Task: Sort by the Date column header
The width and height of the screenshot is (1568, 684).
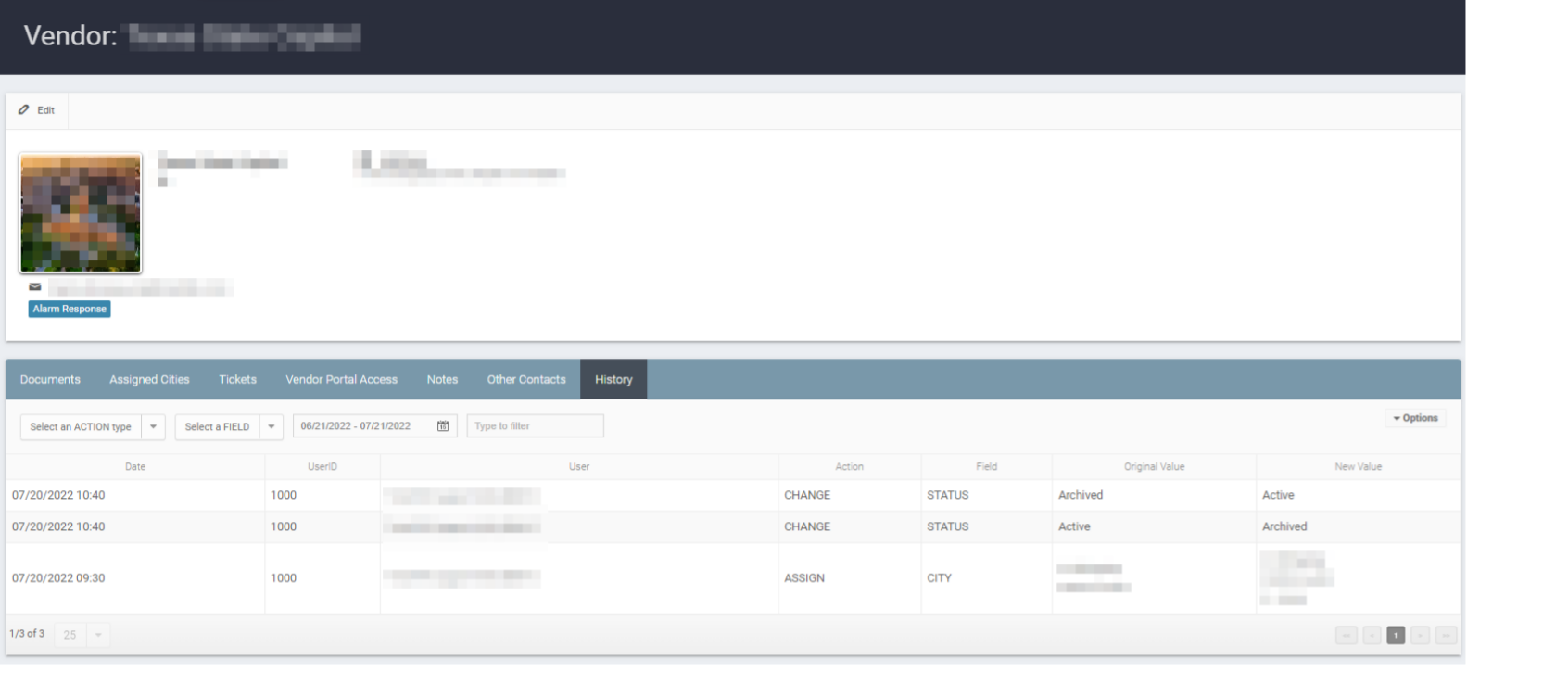Action: 135,467
